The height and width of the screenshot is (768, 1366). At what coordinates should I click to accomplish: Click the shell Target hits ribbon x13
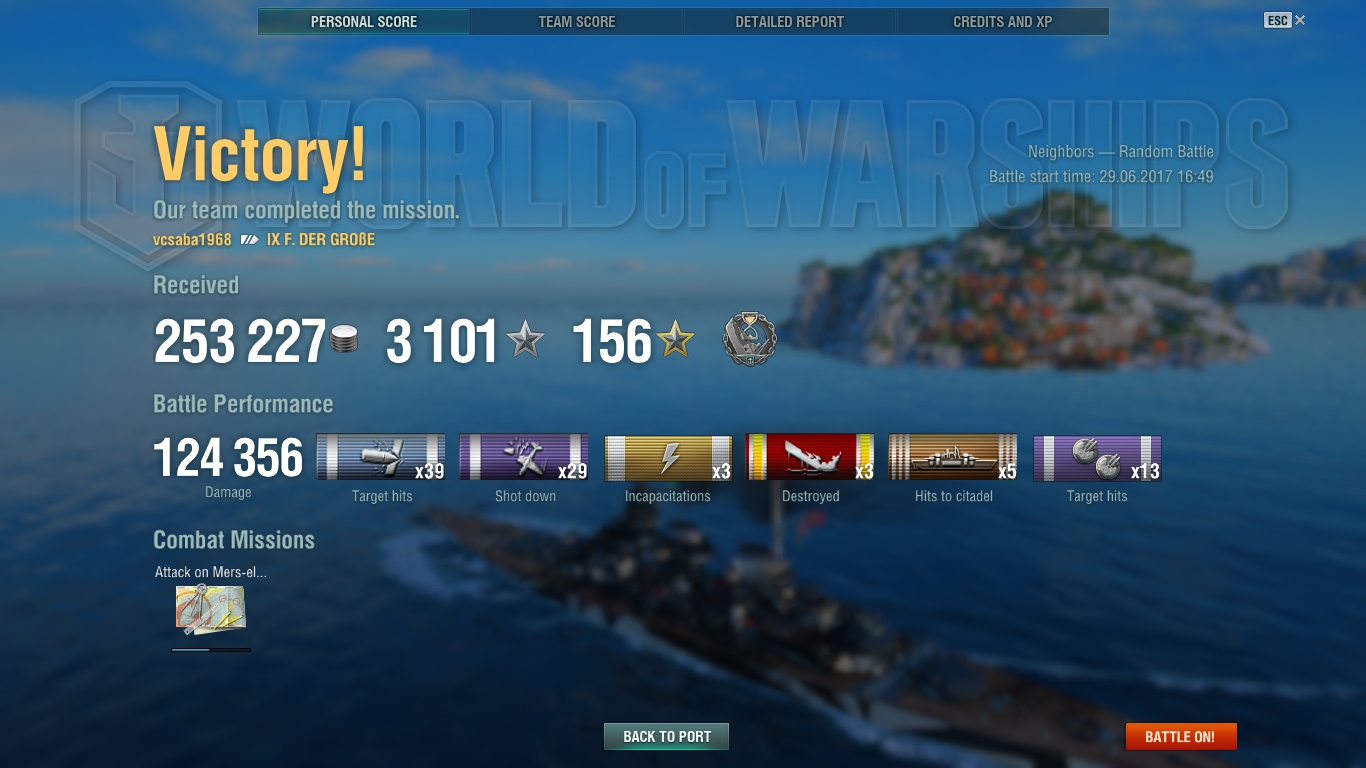pos(1097,457)
